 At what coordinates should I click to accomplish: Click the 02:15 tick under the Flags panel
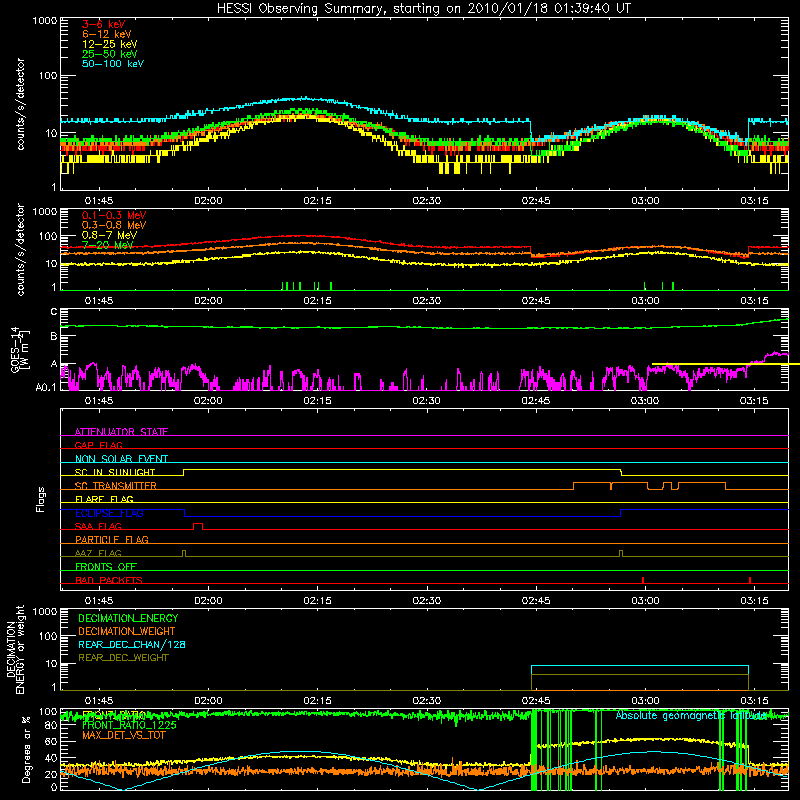tap(317, 601)
